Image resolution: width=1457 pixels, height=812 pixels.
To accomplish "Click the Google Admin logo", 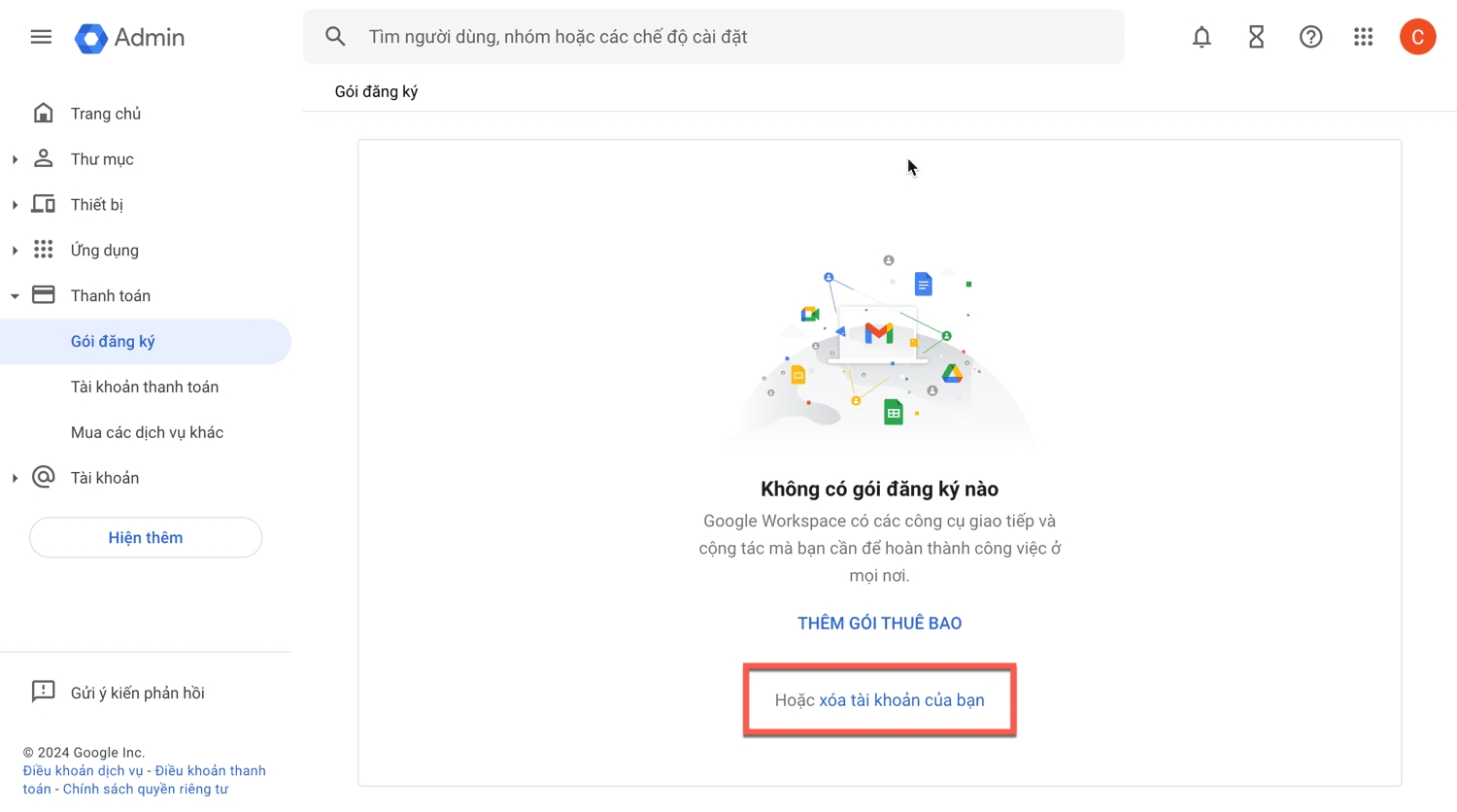I will pos(130,38).
